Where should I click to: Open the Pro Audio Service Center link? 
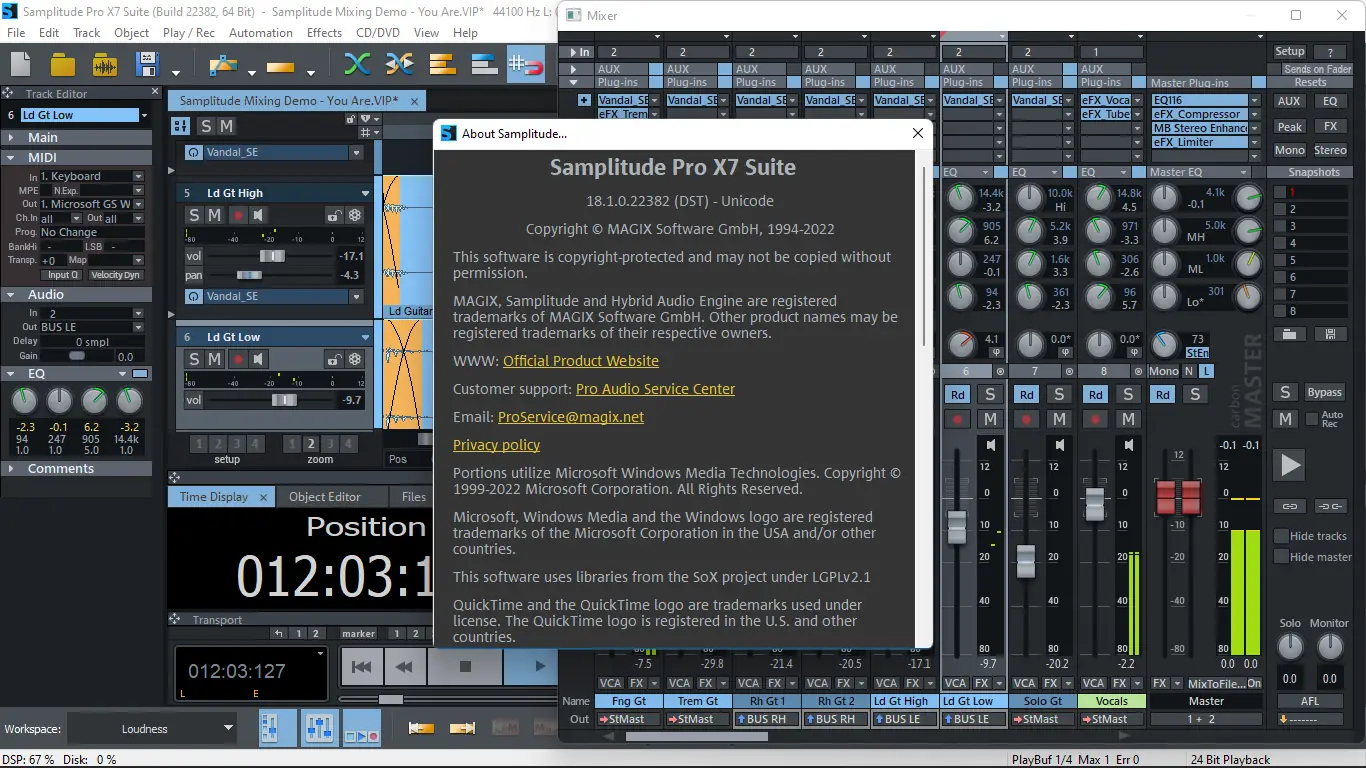click(655, 389)
